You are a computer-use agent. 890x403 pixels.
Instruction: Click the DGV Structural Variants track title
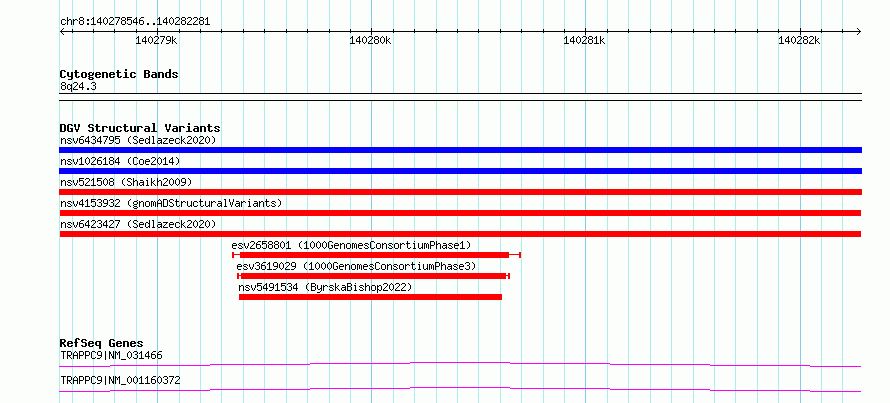pos(140,128)
